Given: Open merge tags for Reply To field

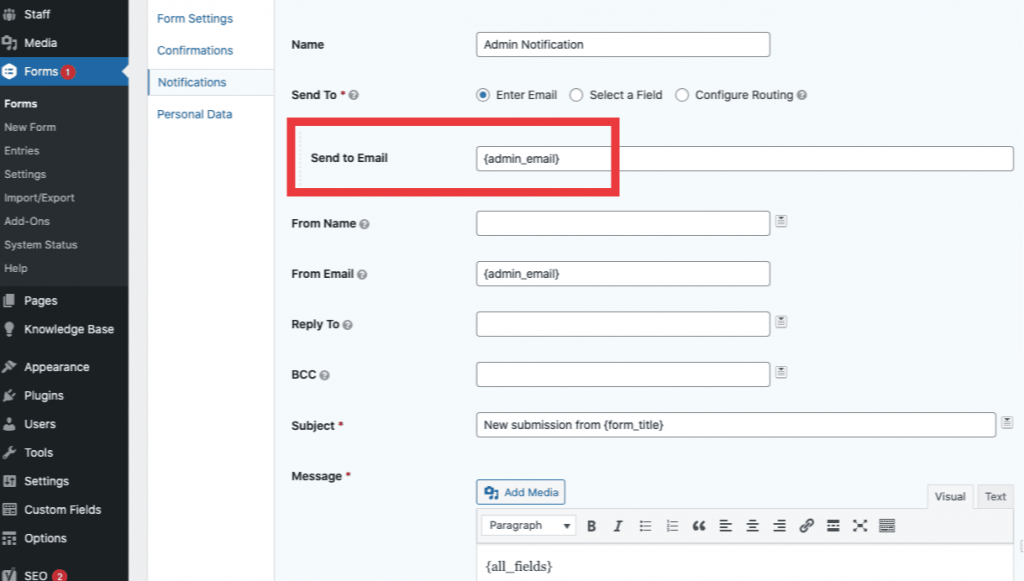Looking at the screenshot, I should click(x=781, y=322).
